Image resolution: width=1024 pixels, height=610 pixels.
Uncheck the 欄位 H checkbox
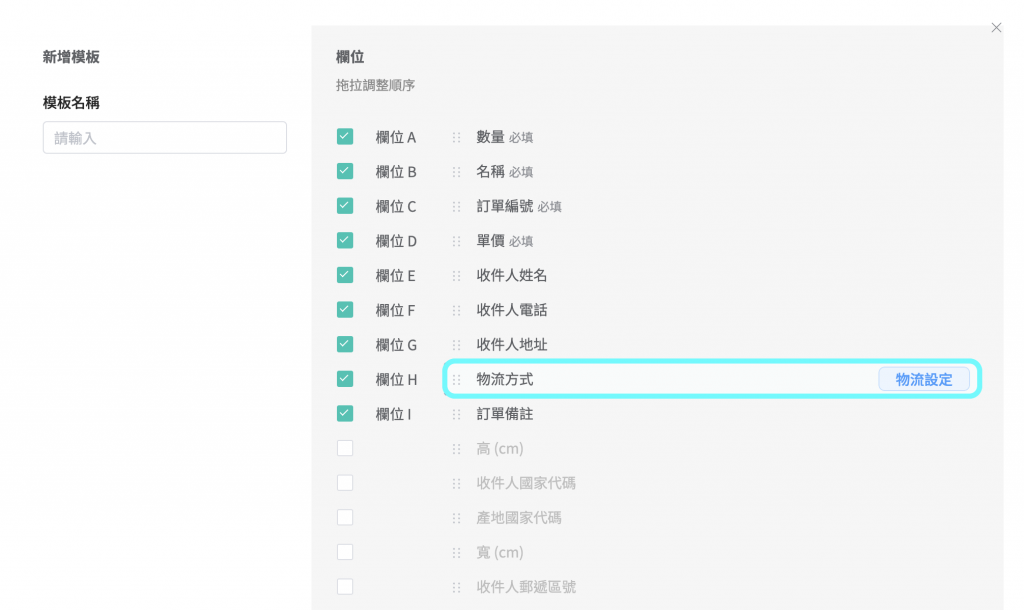[345, 379]
